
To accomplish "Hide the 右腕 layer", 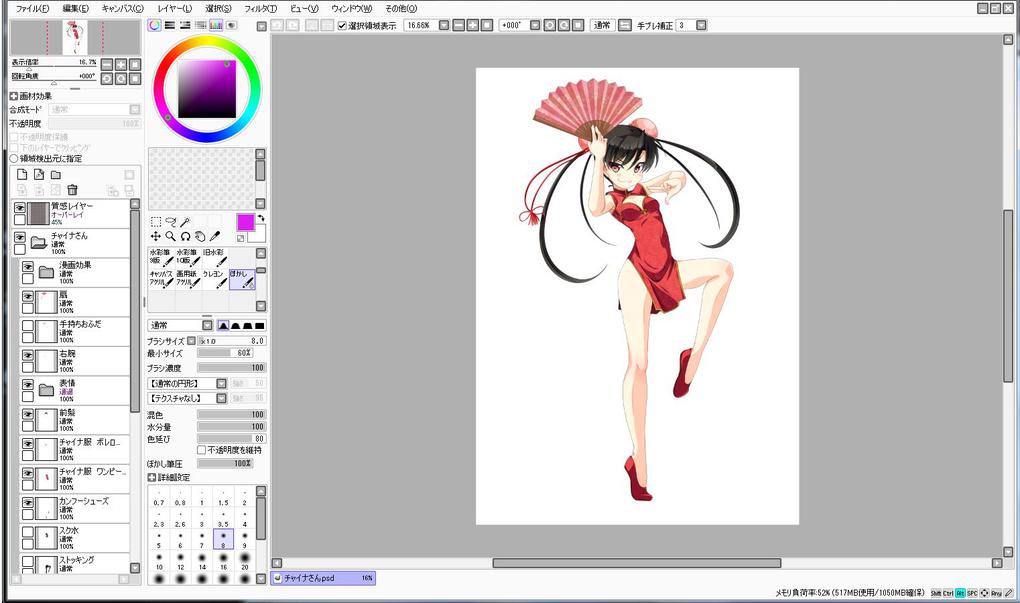I will pos(28,355).
